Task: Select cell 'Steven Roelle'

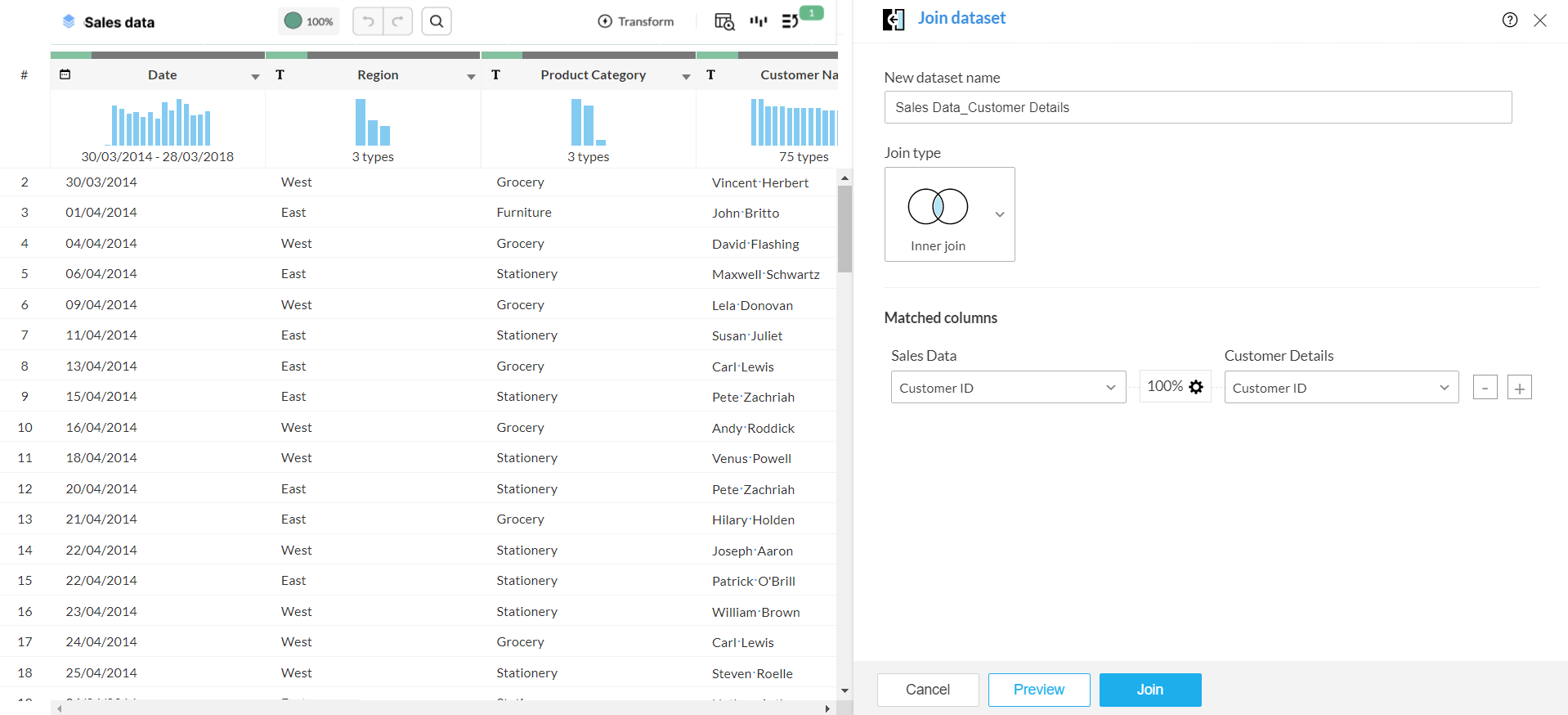Action: coord(752,673)
